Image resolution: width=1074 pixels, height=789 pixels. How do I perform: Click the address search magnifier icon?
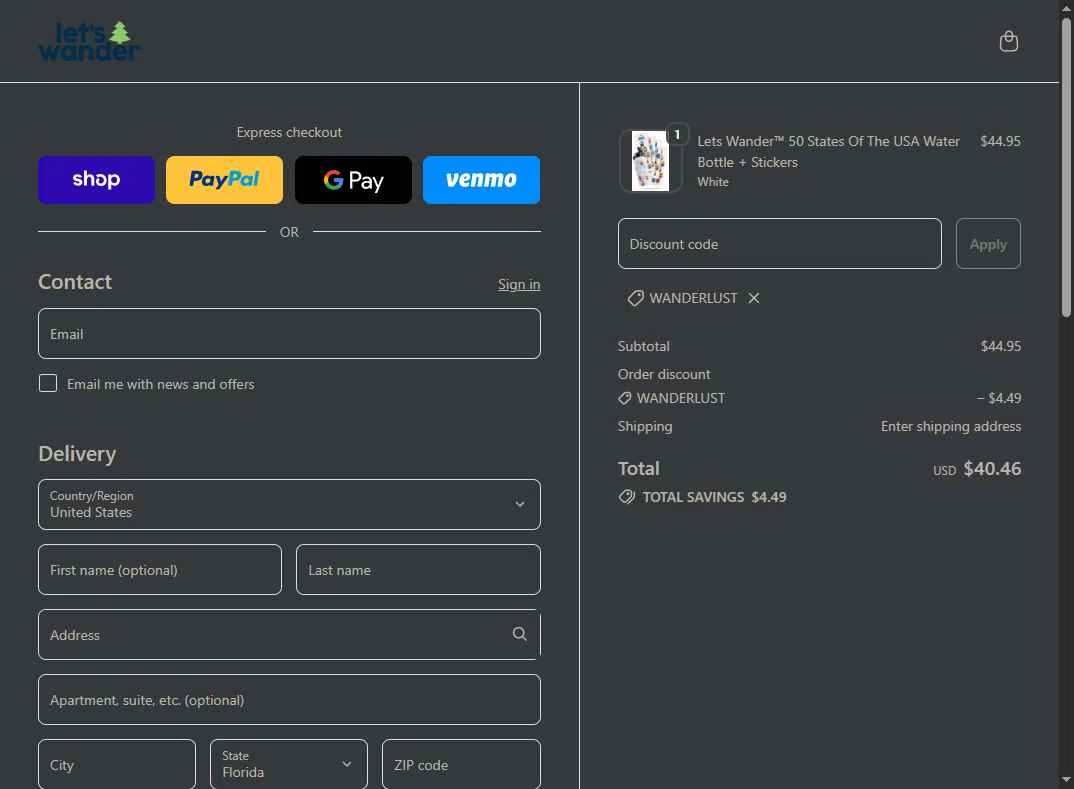coord(520,634)
